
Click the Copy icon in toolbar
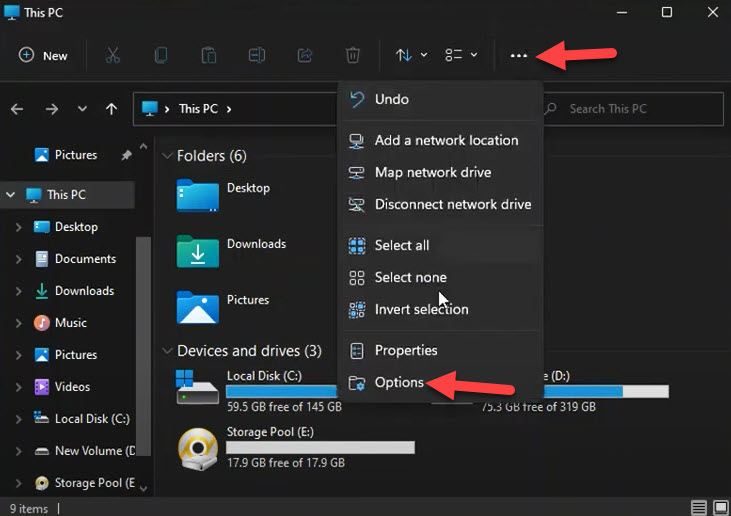(161, 55)
